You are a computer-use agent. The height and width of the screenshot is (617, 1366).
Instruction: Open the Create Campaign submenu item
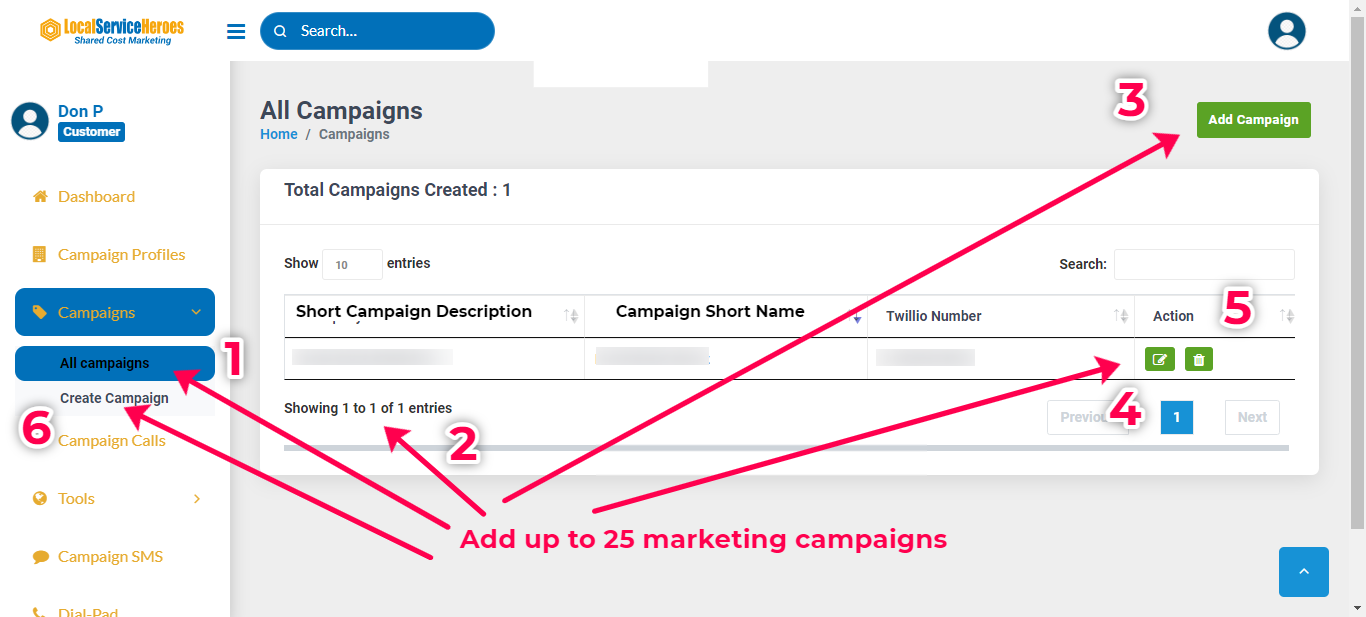[114, 398]
